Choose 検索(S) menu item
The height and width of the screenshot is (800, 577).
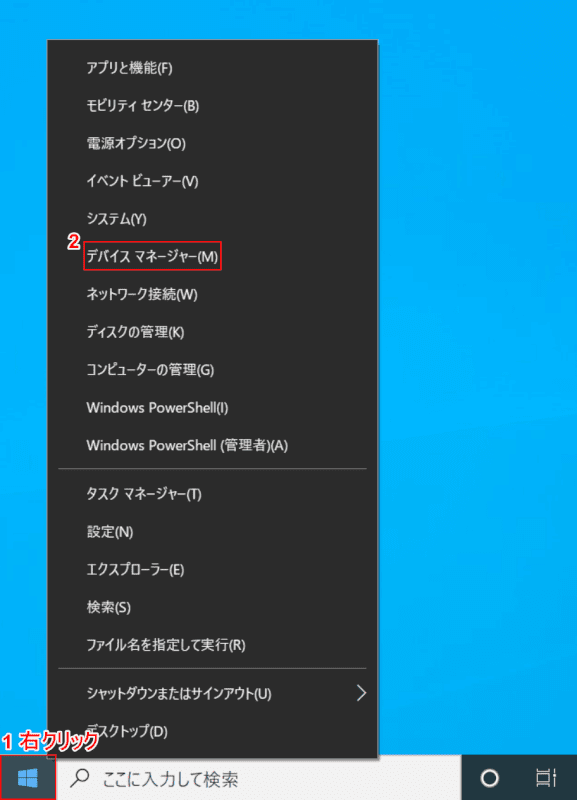pyautogui.click(x=212, y=607)
